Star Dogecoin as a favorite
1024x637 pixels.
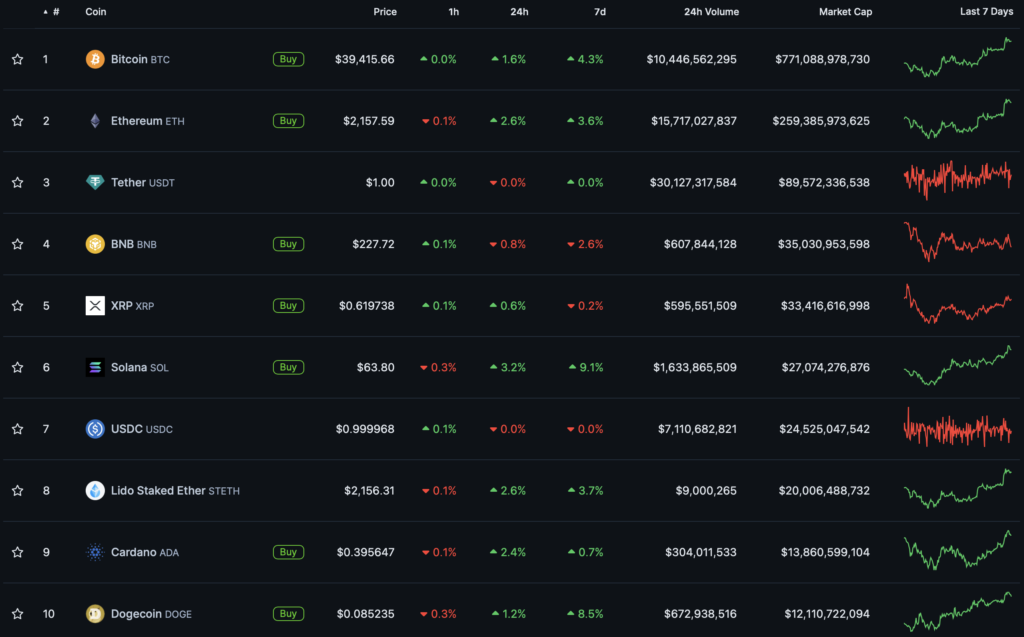pyautogui.click(x=17, y=614)
